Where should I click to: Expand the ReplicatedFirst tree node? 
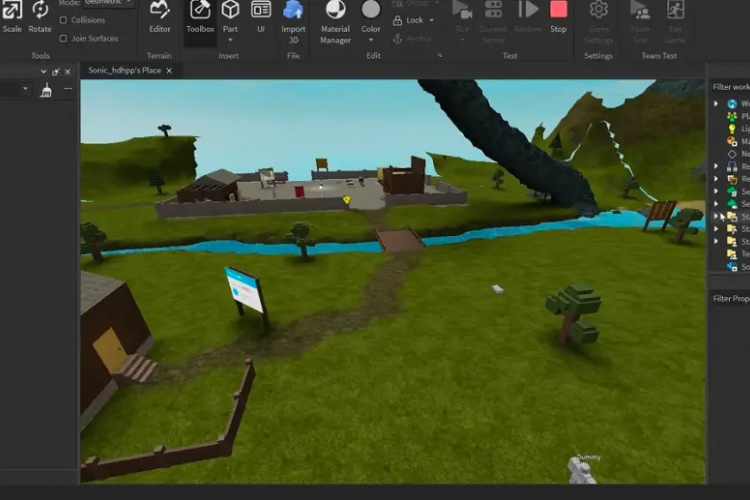point(716,166)
